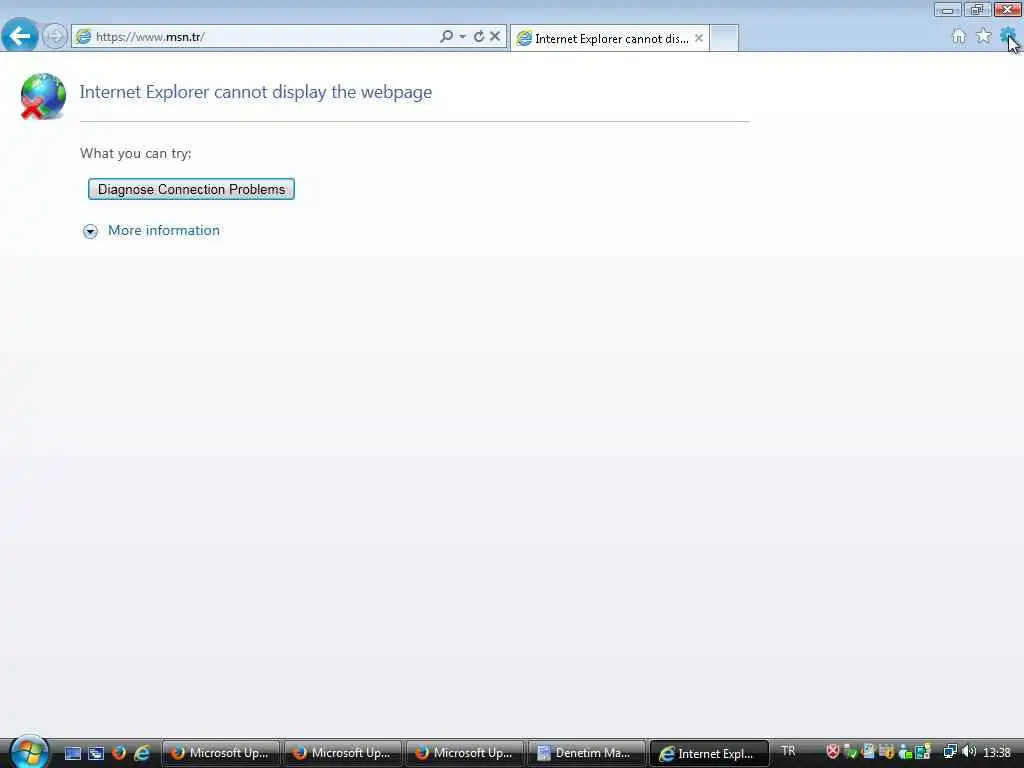Click the yellow shield update tray icon
1024x768 pixels.
[x=887, y=752]
